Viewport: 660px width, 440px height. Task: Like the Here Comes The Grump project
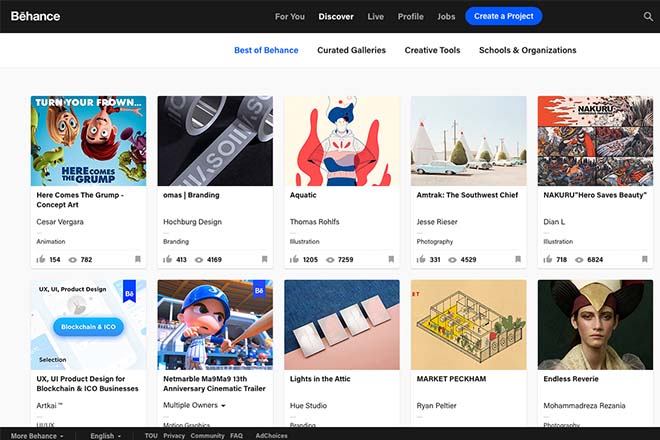pyautogui.click(x=41, y=259)
